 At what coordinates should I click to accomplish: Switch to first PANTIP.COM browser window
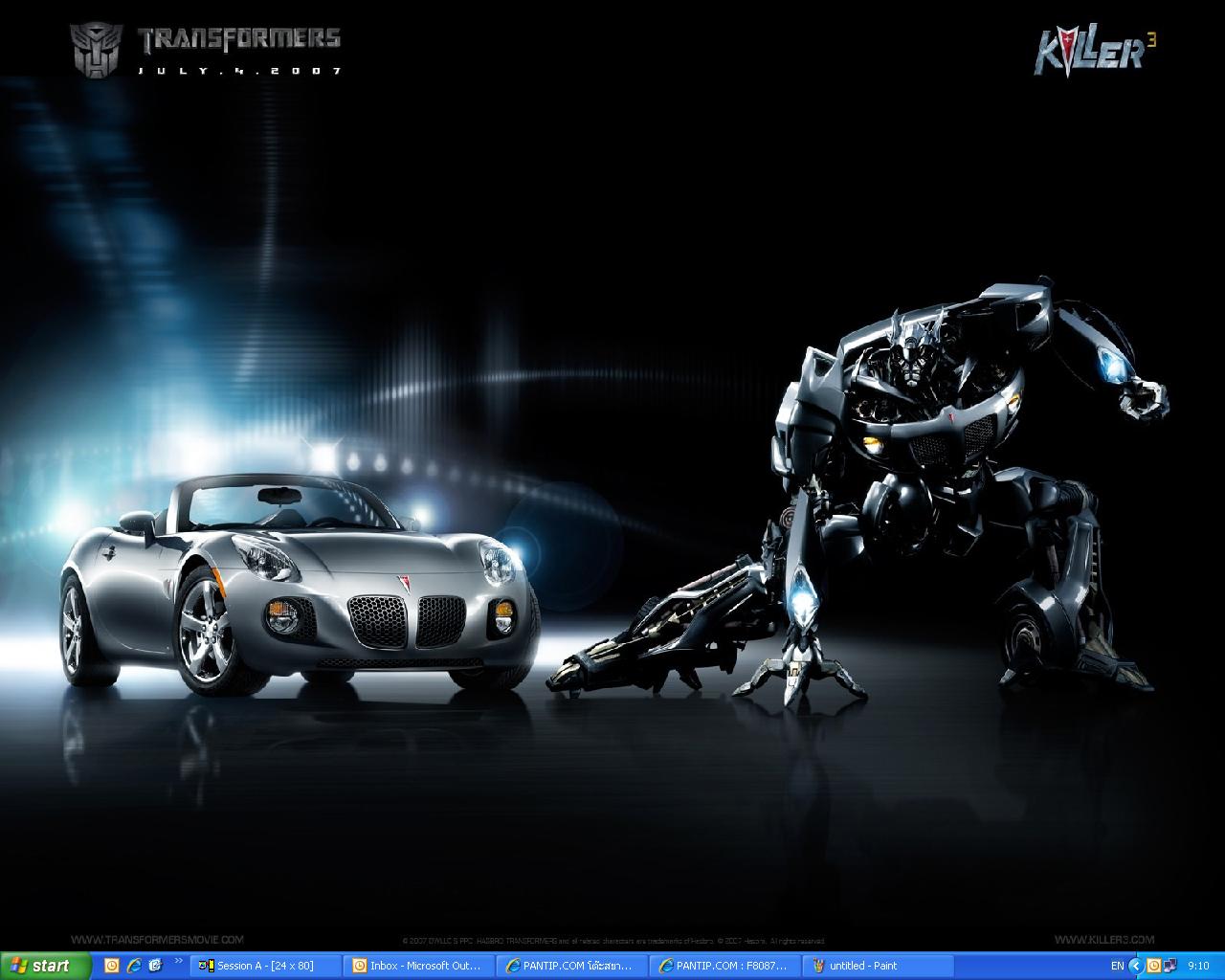coord(571,966)
